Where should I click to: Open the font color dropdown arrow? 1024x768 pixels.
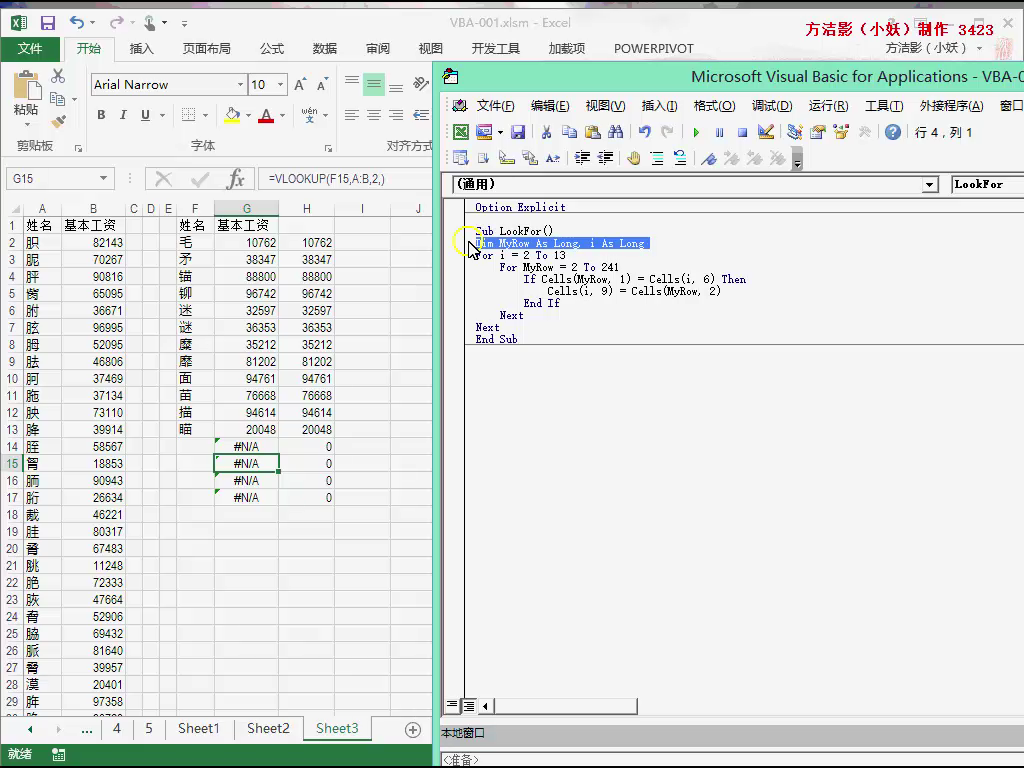(282, 116)
